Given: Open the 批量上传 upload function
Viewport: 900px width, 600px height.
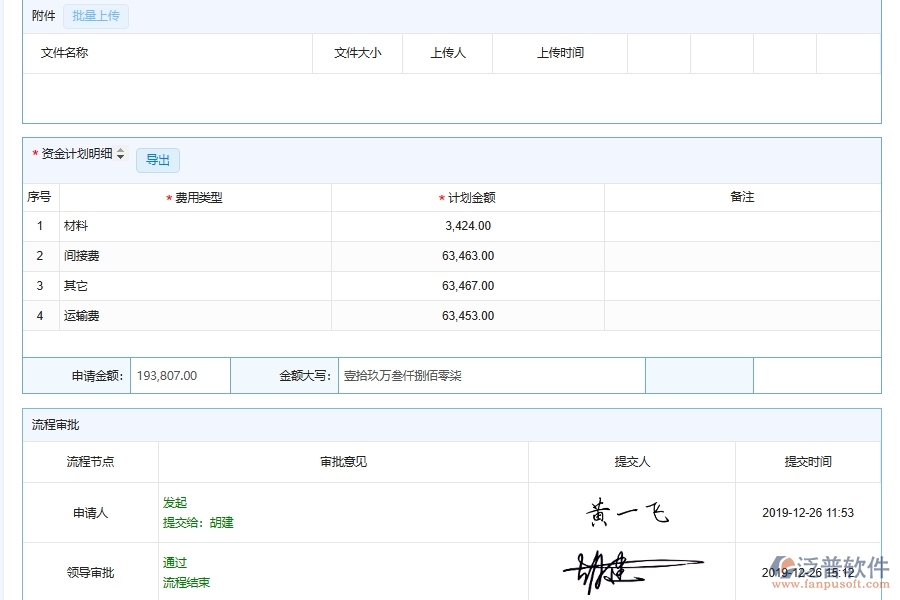Looking at the screenshot, I should (96, 16).
